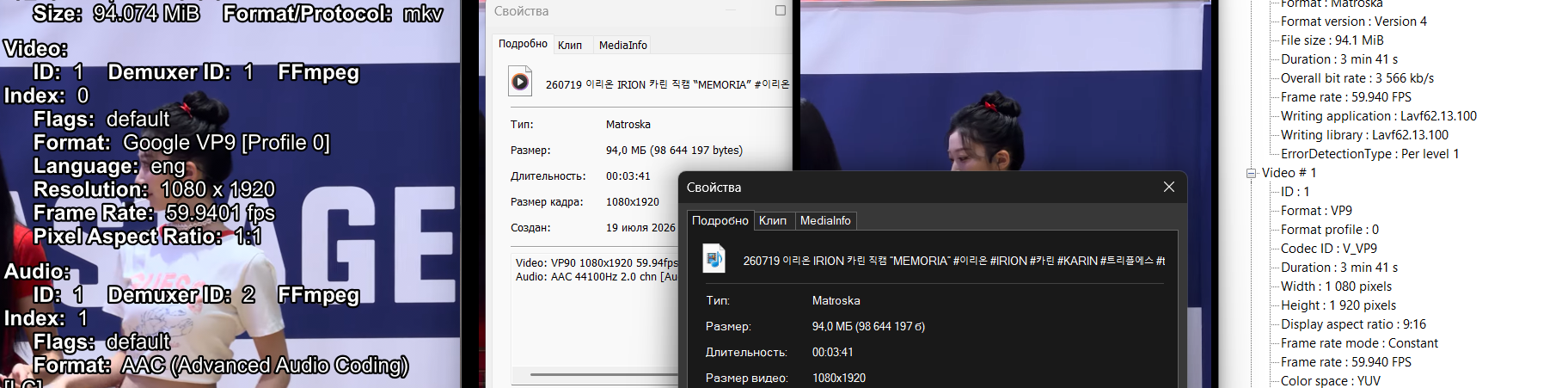This screenshot has width=1568, height=388.
Task: Click OSD line Language: eng
Action: coord(109,166)
